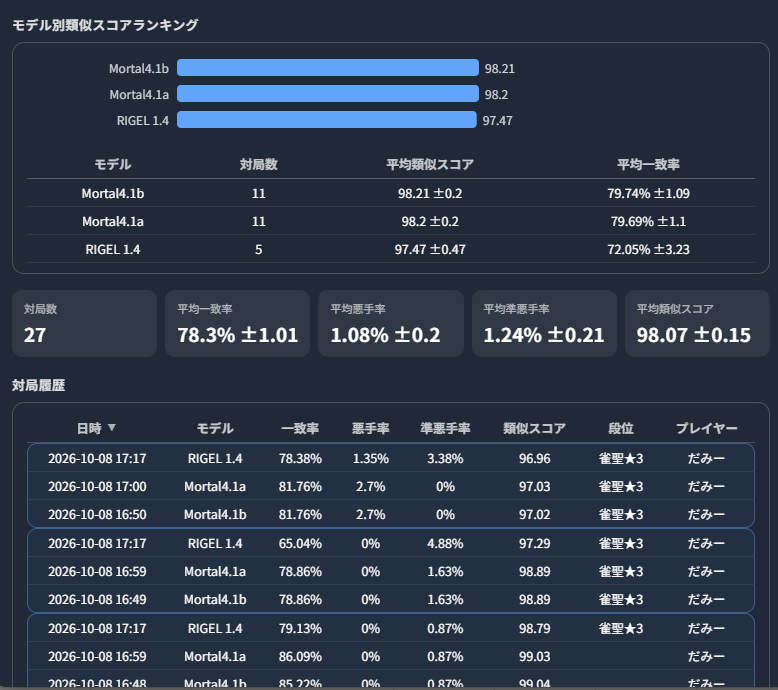Viewport: 778px width, 690px height.
Task: Open the 2026-10-08 16:50 Mortal4.1b game row
Action: click(390, 514)
